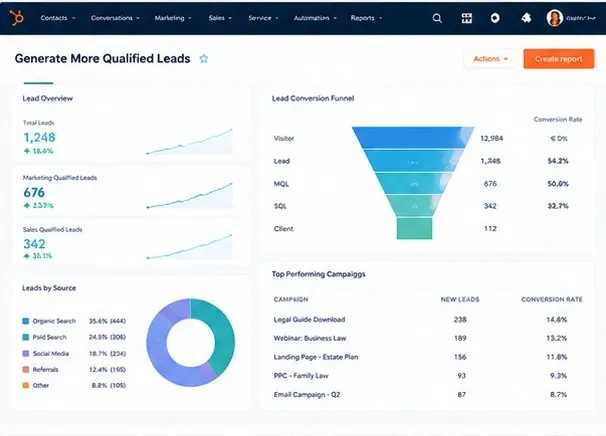Click the Create report button

click(559, 59)
